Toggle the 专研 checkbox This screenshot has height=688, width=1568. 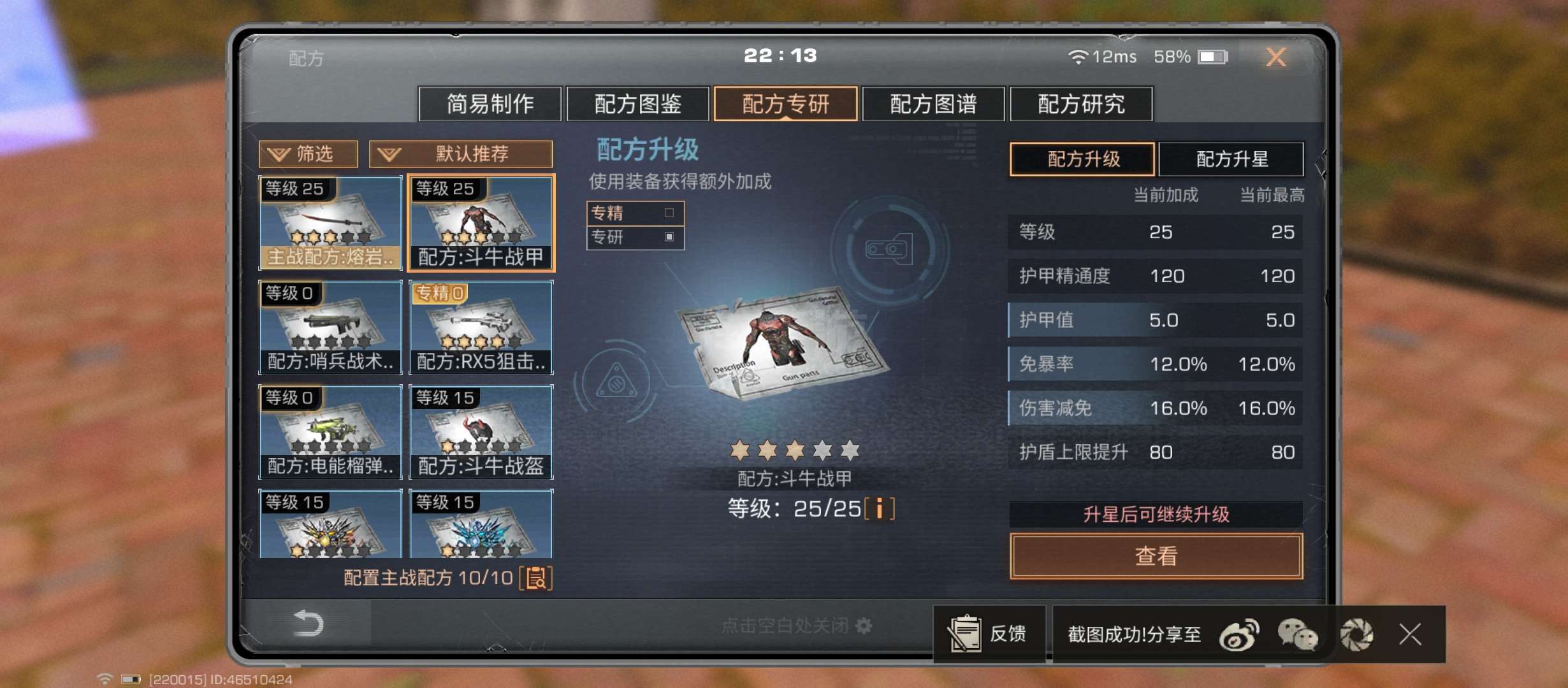coord(669,236)
